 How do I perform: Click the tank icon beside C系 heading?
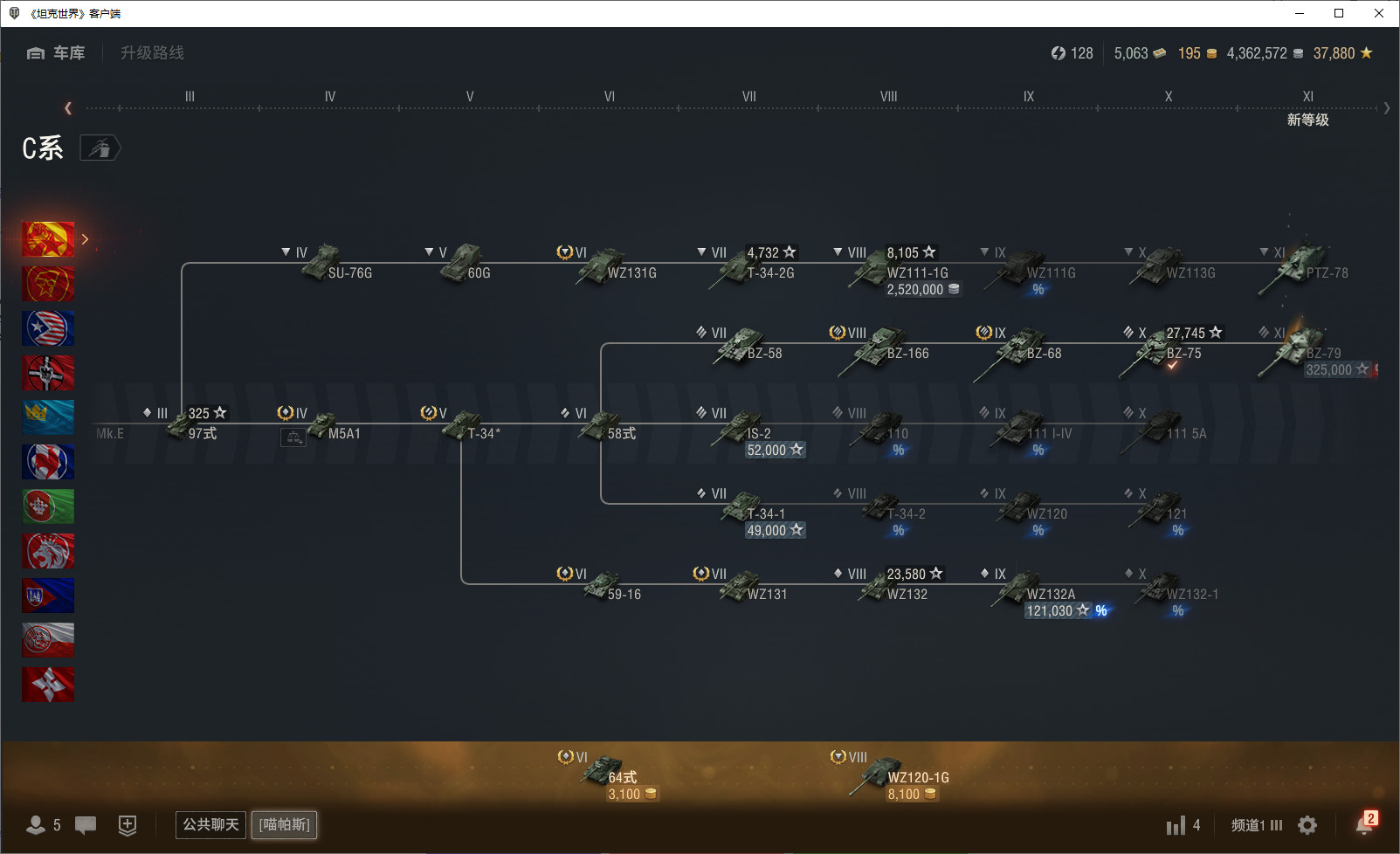tap(100, 148)
